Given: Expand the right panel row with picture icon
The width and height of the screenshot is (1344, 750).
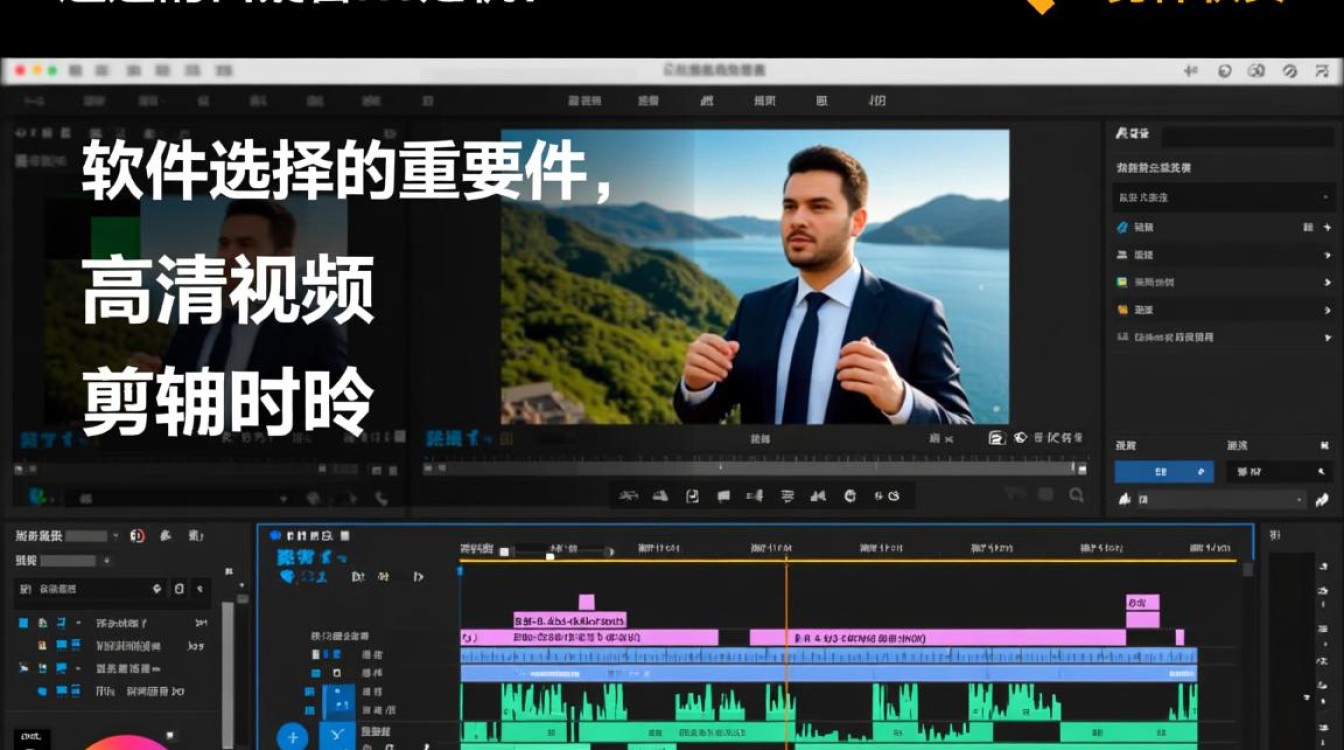Looking at the screenshot, I should coord(1326,283).
